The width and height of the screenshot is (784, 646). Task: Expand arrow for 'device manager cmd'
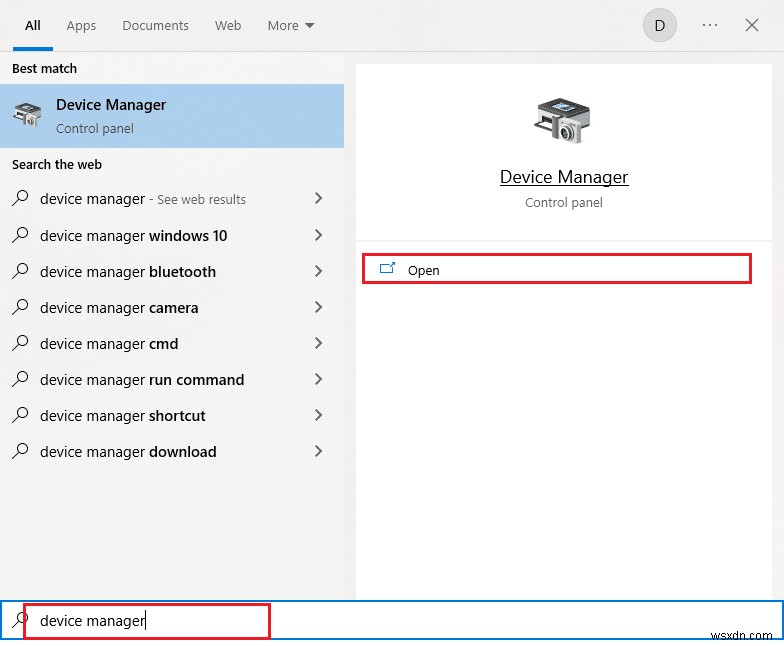click(x=318, y=343)
